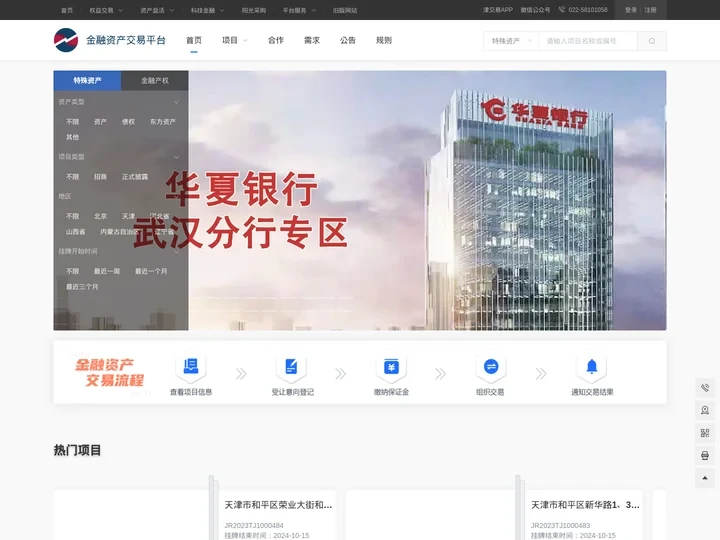
Task: Select 资产 under 资产类型 filter
Action: [x=100, y=122]
